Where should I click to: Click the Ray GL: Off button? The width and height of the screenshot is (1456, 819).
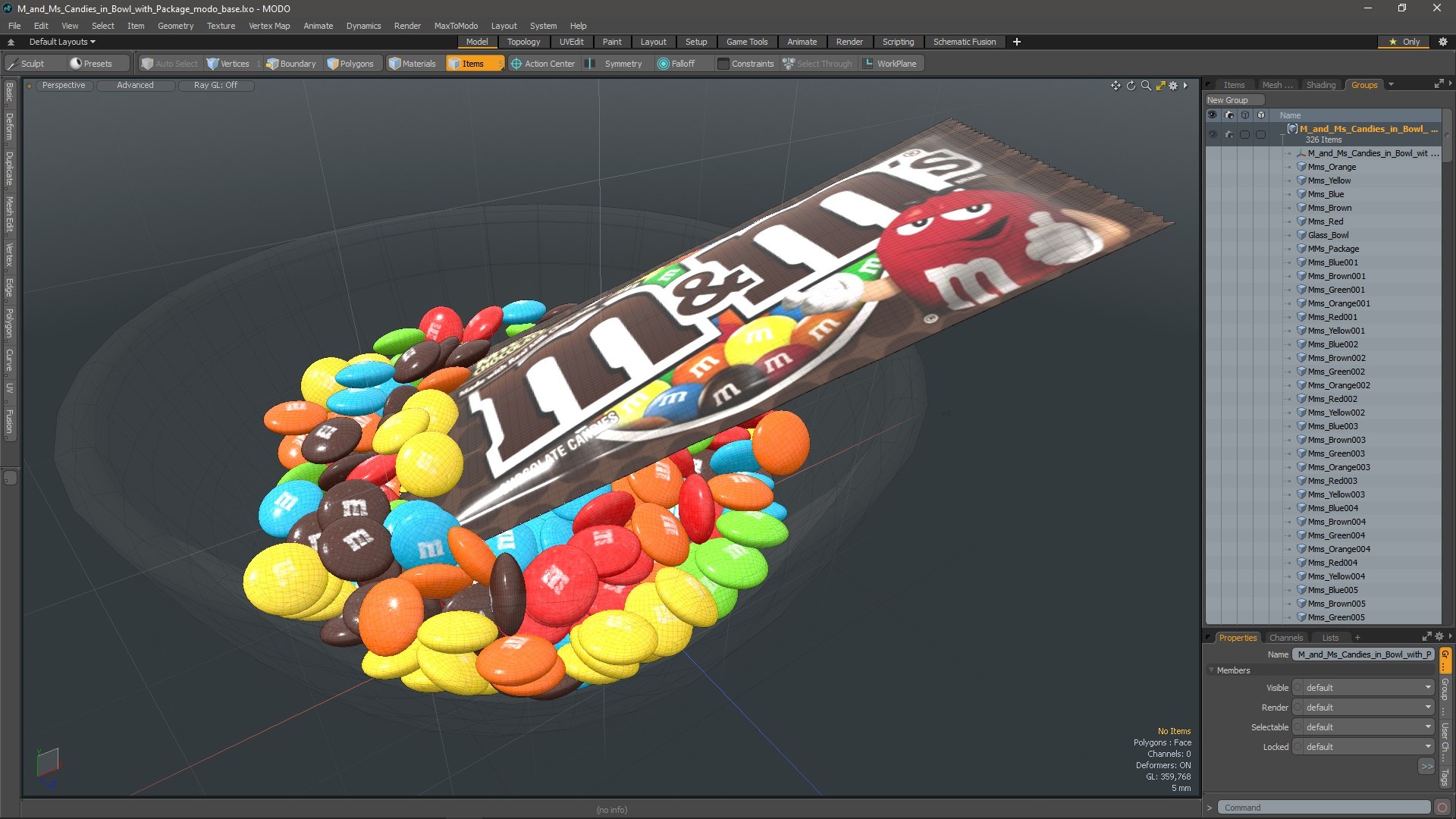(215, 85)
